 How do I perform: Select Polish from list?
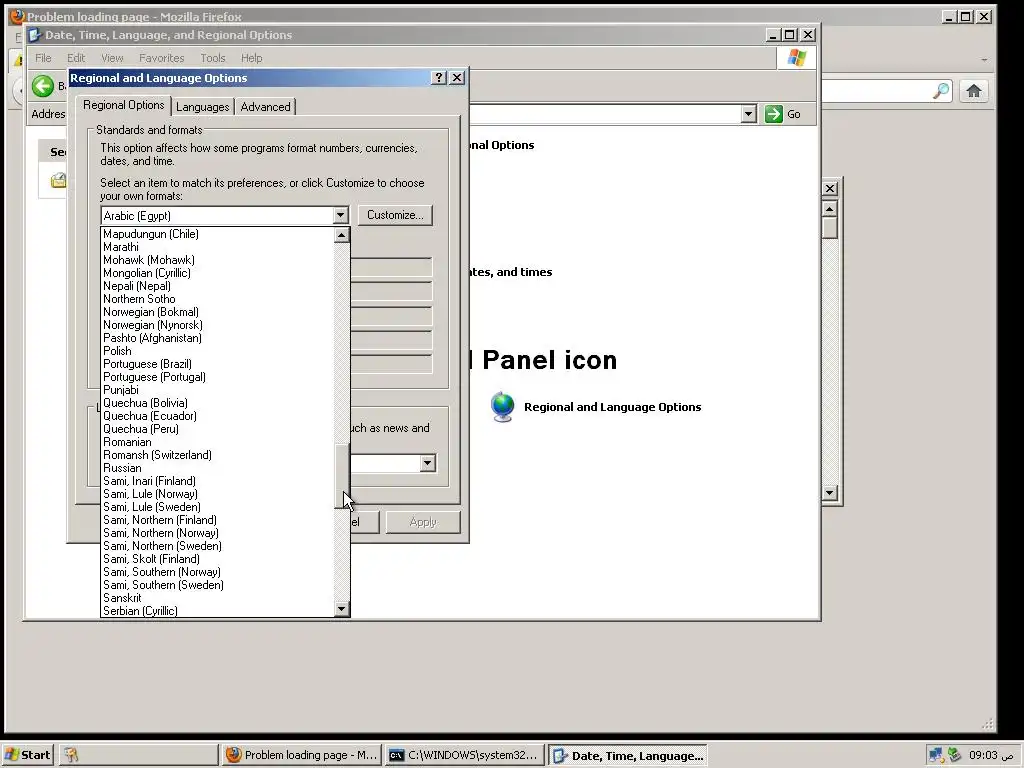click(x=217, y=351)
